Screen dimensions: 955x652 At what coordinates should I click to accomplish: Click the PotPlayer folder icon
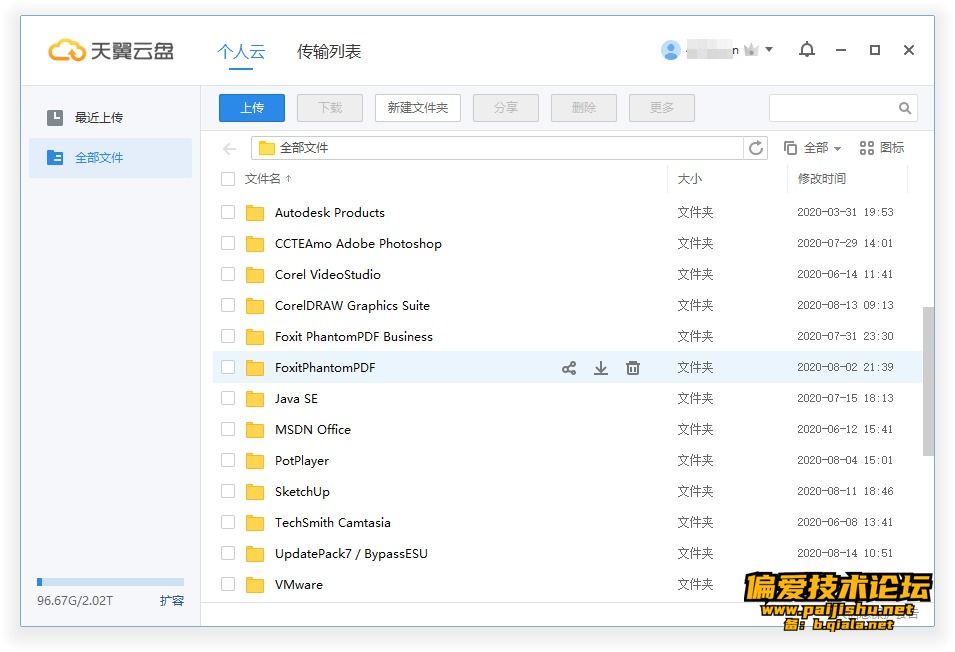[255, 461]
